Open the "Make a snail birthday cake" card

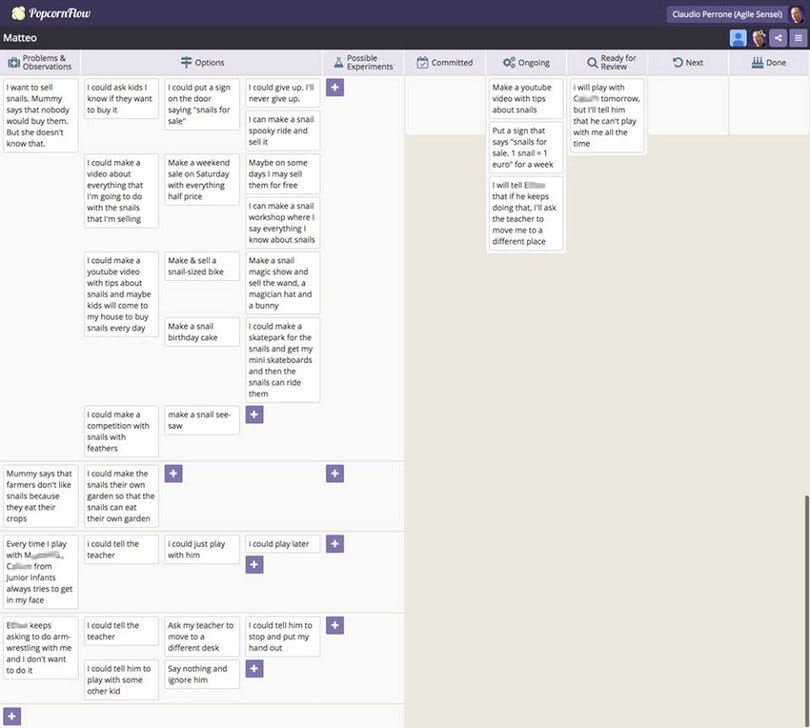click(x=202, y=332)
